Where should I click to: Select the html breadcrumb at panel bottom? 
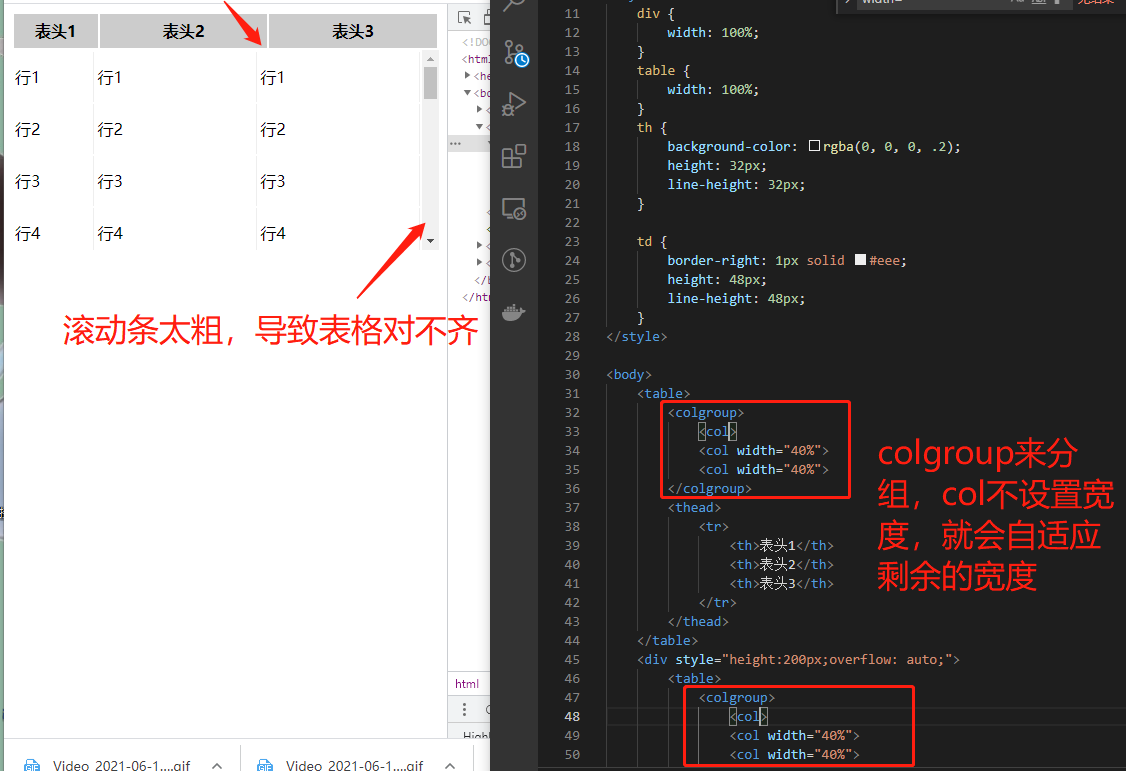pyautogui.click(x=468, y=684)
